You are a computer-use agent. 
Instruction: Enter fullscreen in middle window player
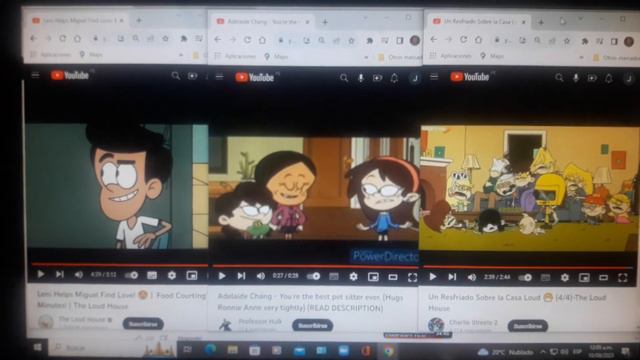tap(413, 278)
